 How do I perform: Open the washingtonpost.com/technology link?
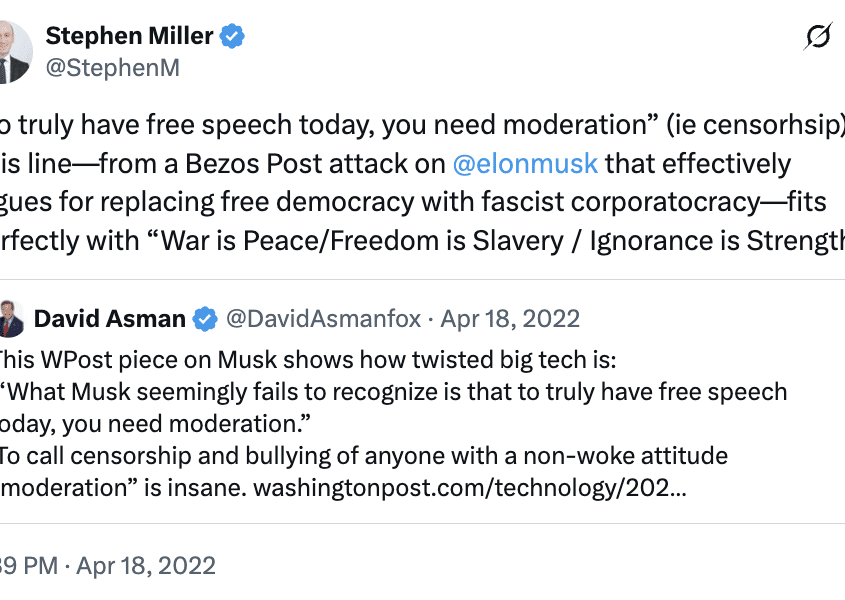[x=470, y=490]
